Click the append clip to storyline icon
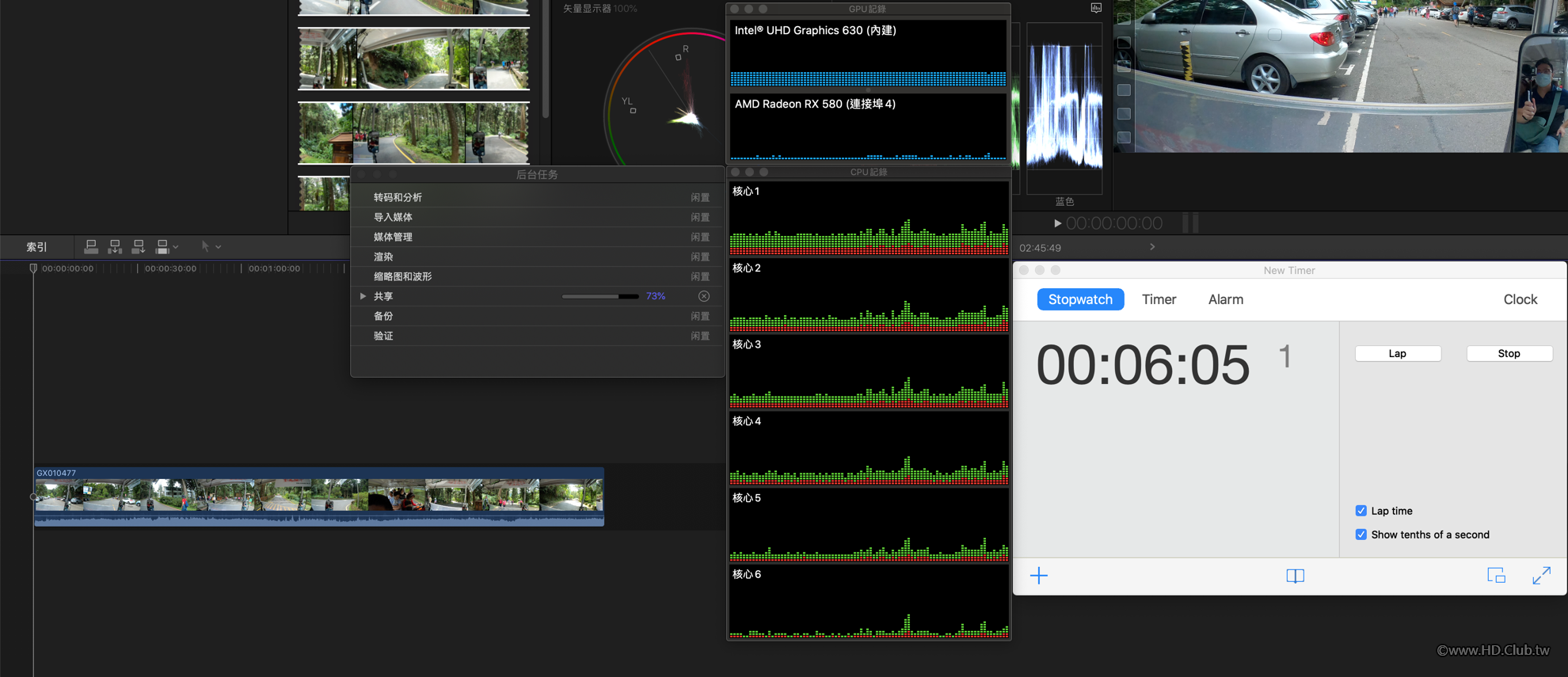 pyautogui.click(x=139, y=247)
